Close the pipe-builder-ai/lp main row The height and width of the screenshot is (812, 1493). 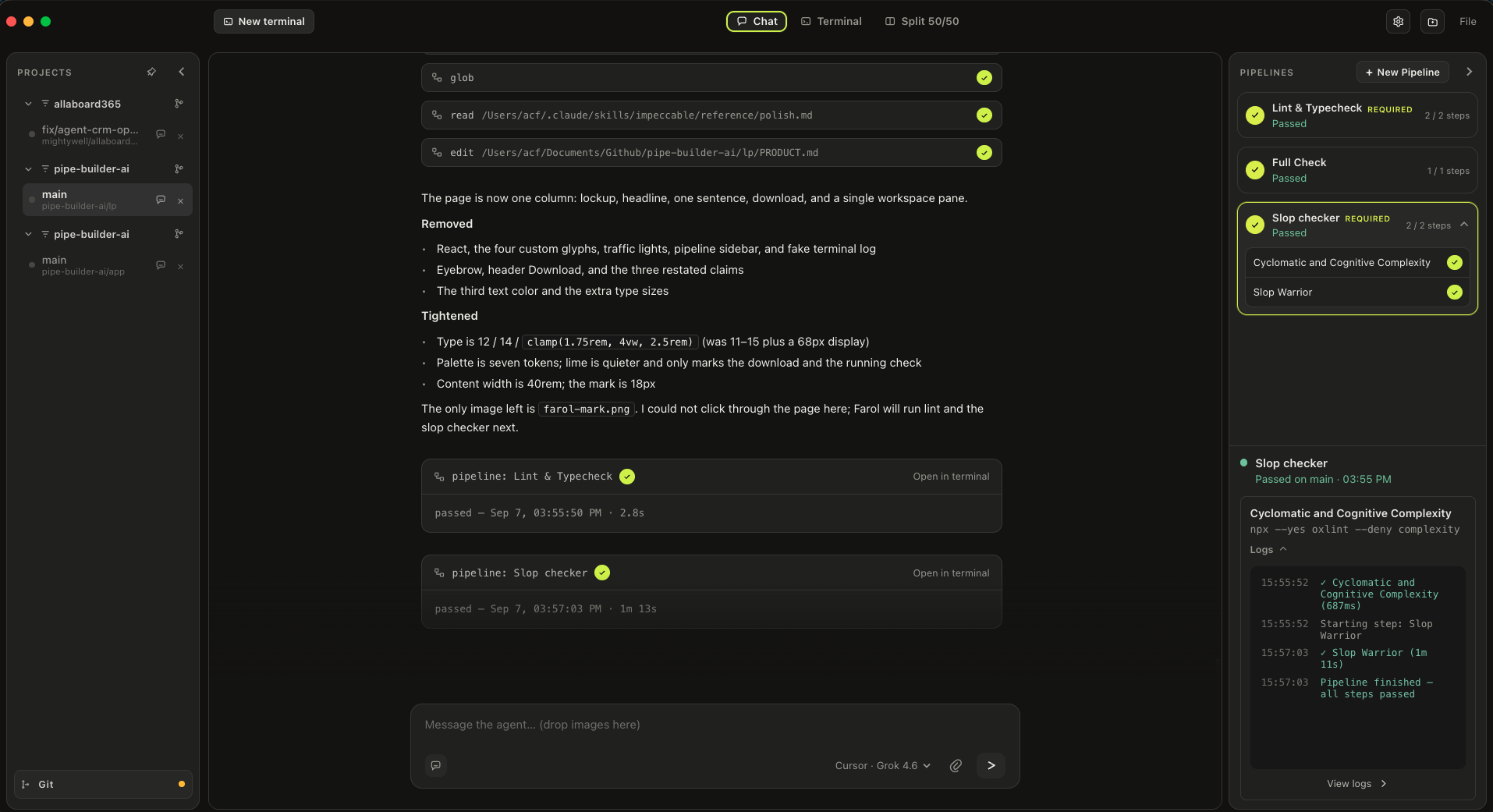[180, 200]
